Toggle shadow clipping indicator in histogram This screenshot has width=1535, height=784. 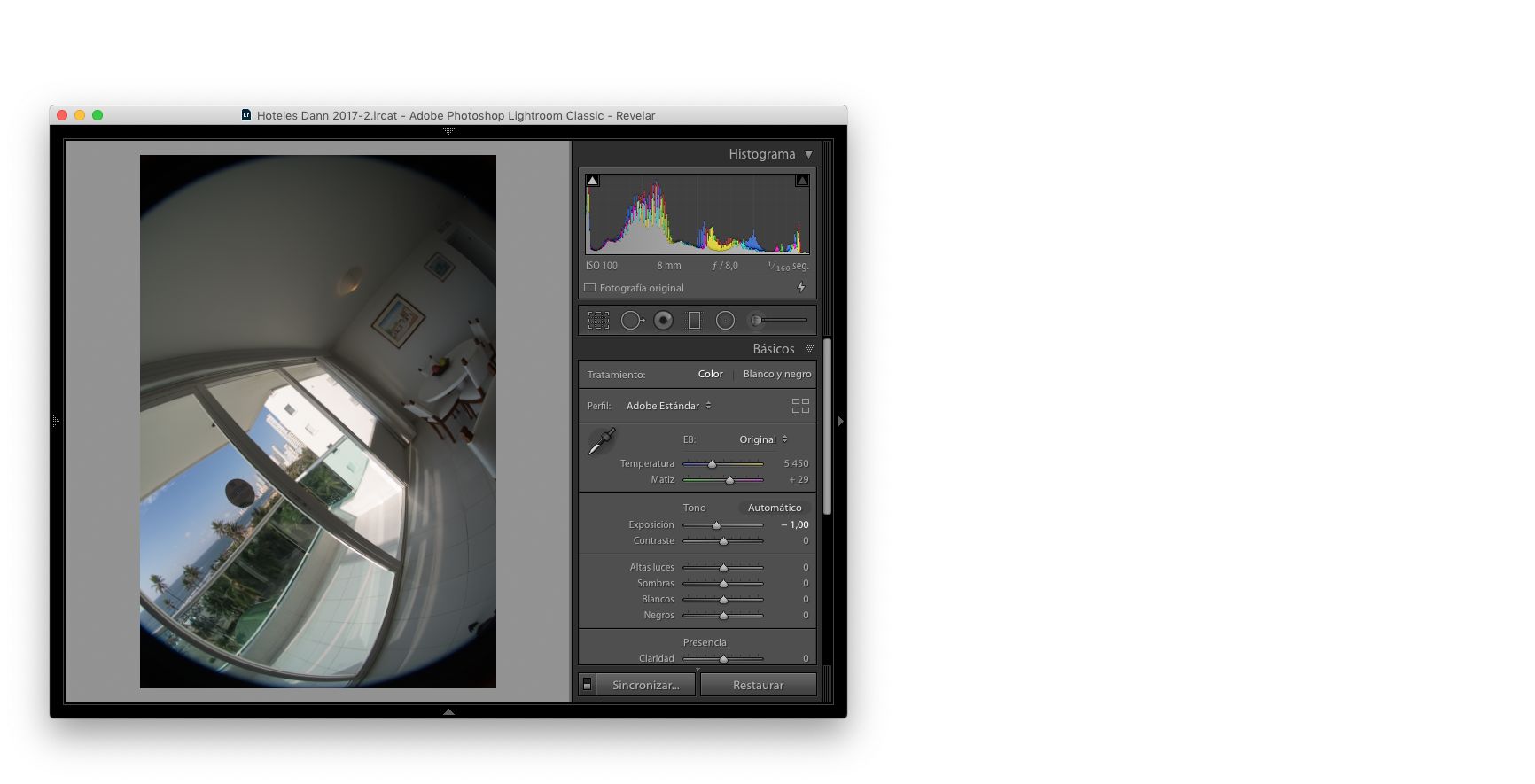[x=593, y=181]
